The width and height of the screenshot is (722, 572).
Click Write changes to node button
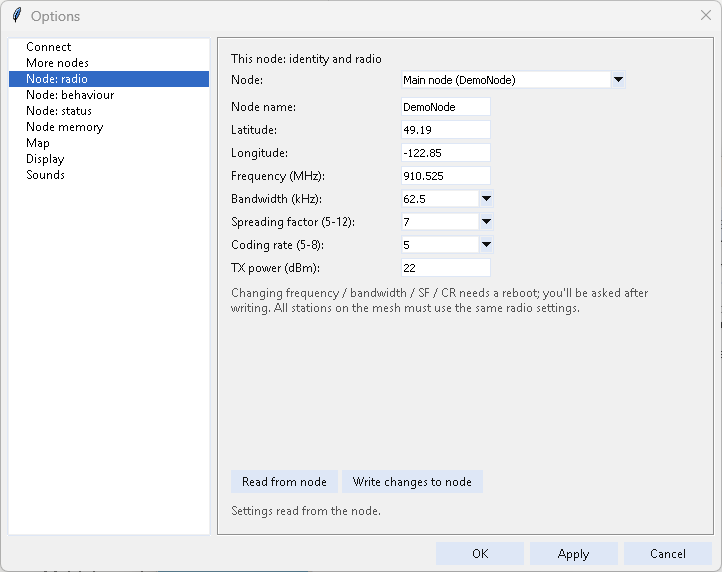(x=412, y=482)
